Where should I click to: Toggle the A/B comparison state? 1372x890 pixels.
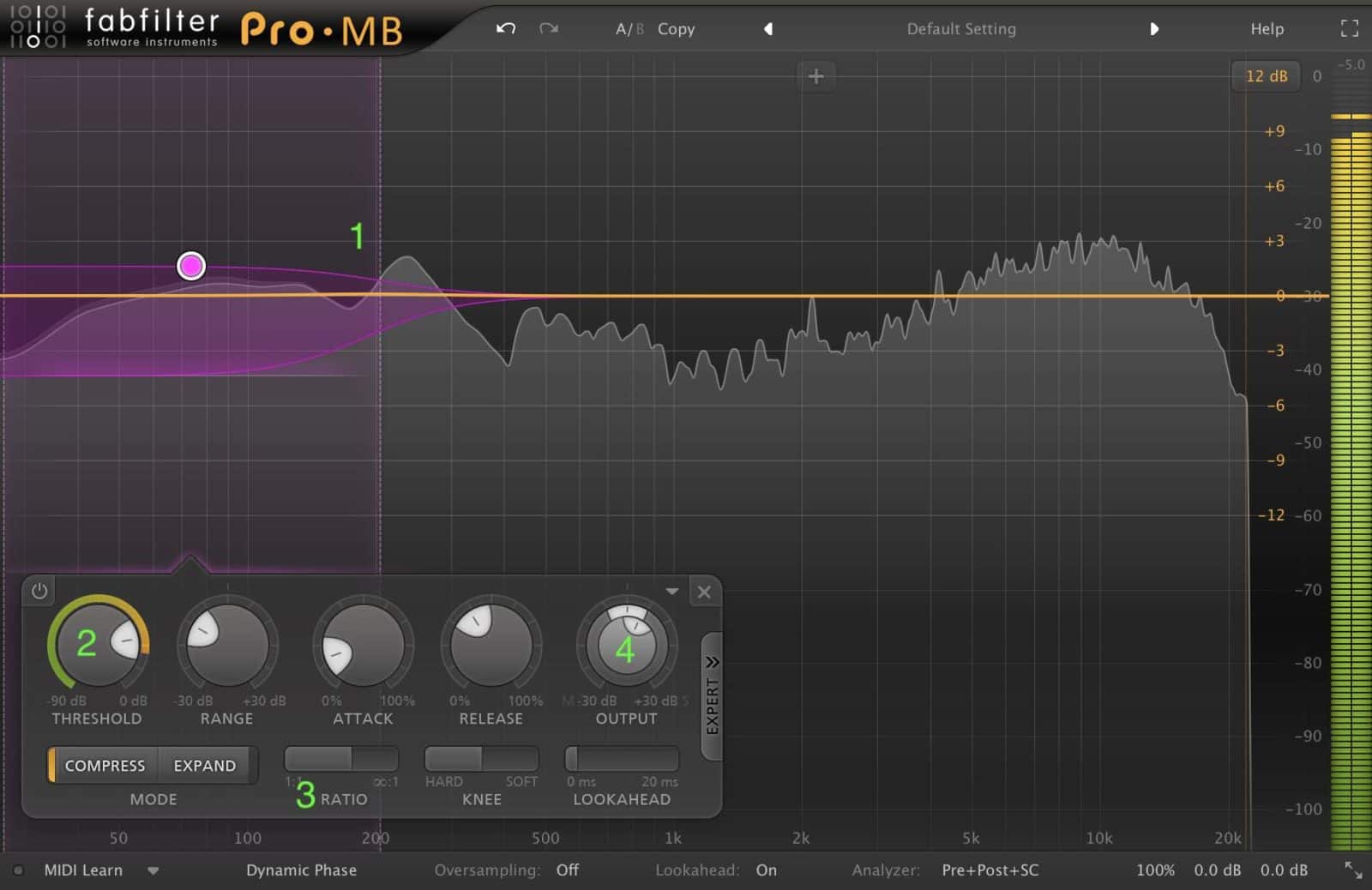[629, 28]
